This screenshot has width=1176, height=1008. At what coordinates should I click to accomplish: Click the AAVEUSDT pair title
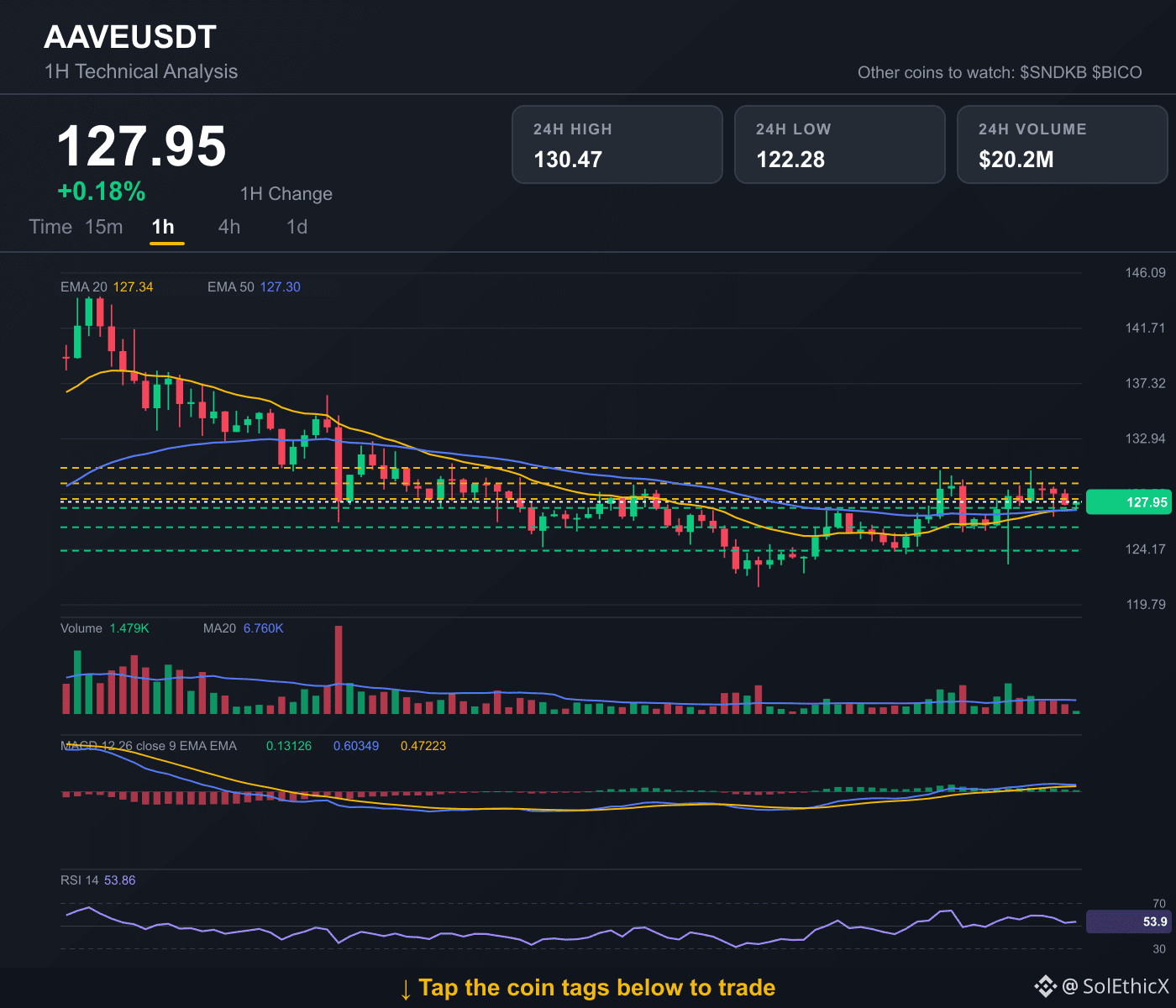point(130,37)
